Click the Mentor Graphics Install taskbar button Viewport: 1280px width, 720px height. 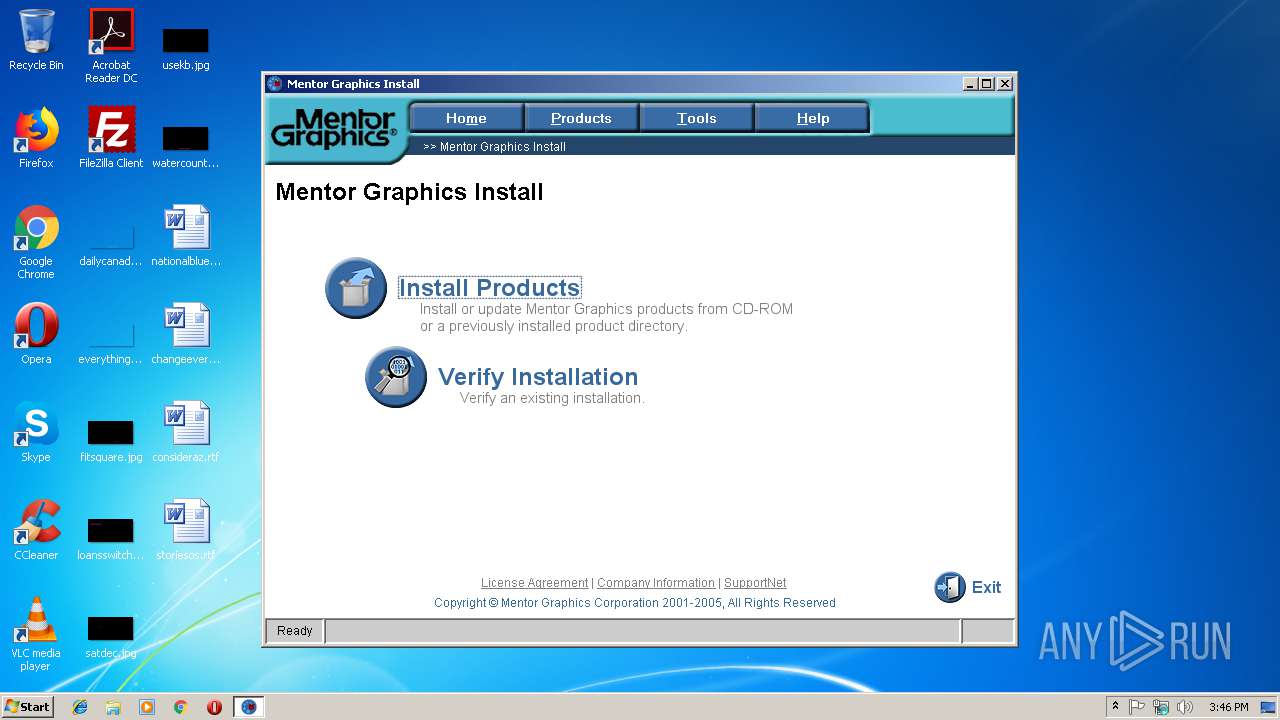click(248, 707)
